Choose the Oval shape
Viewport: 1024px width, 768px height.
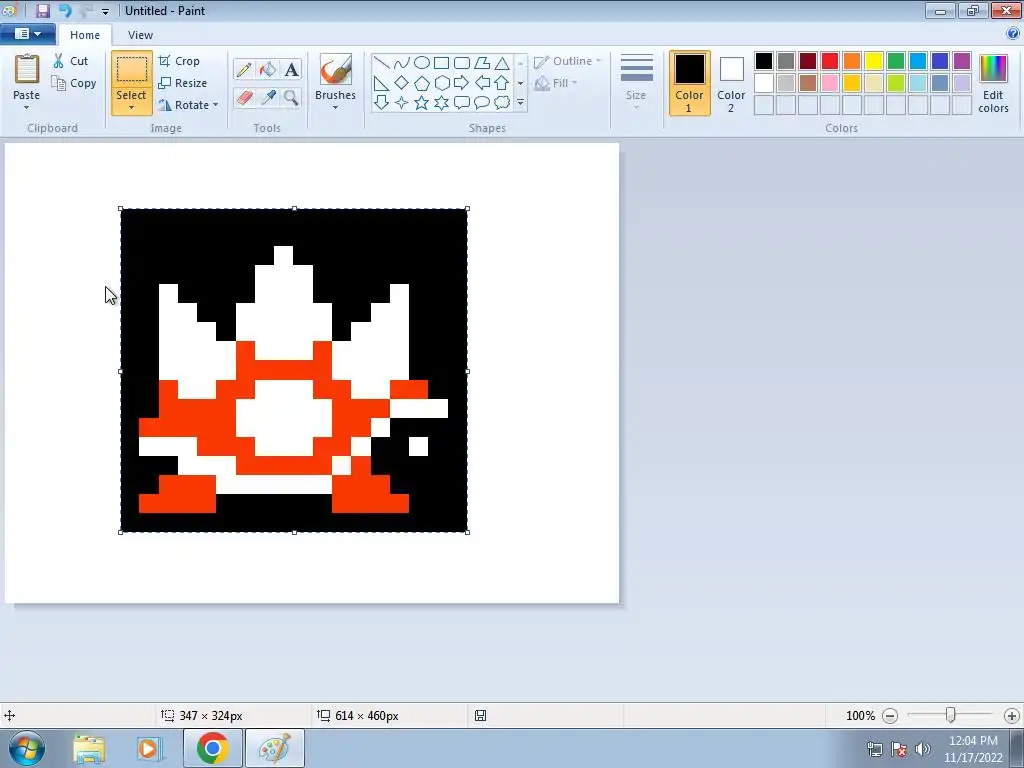[422, 63]
